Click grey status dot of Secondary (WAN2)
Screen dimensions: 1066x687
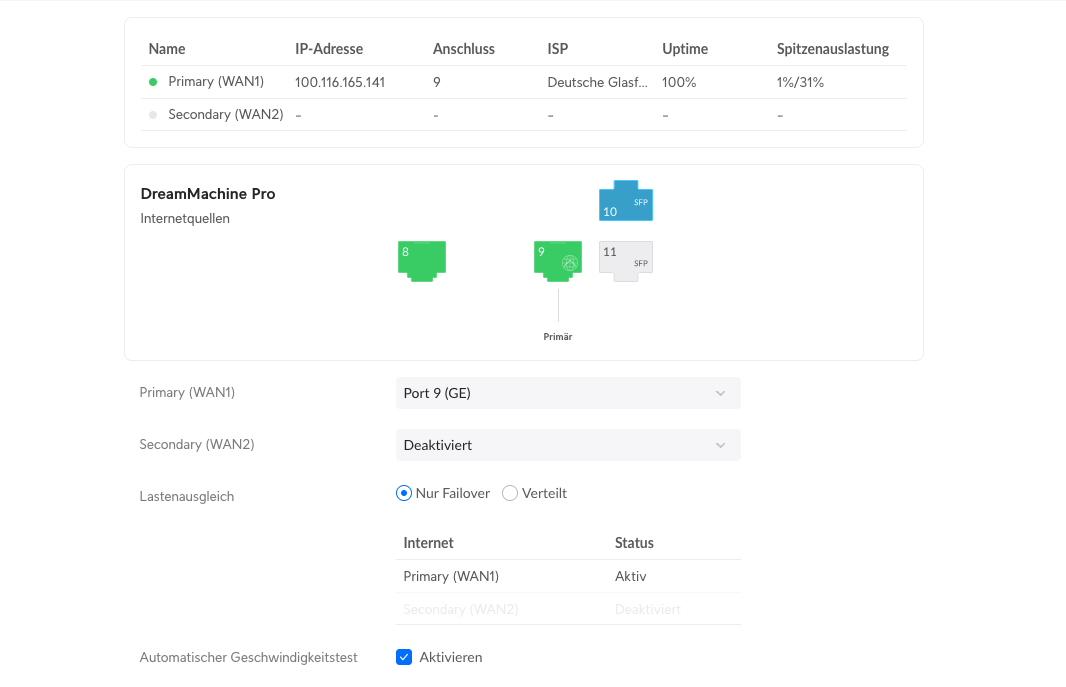153,115
